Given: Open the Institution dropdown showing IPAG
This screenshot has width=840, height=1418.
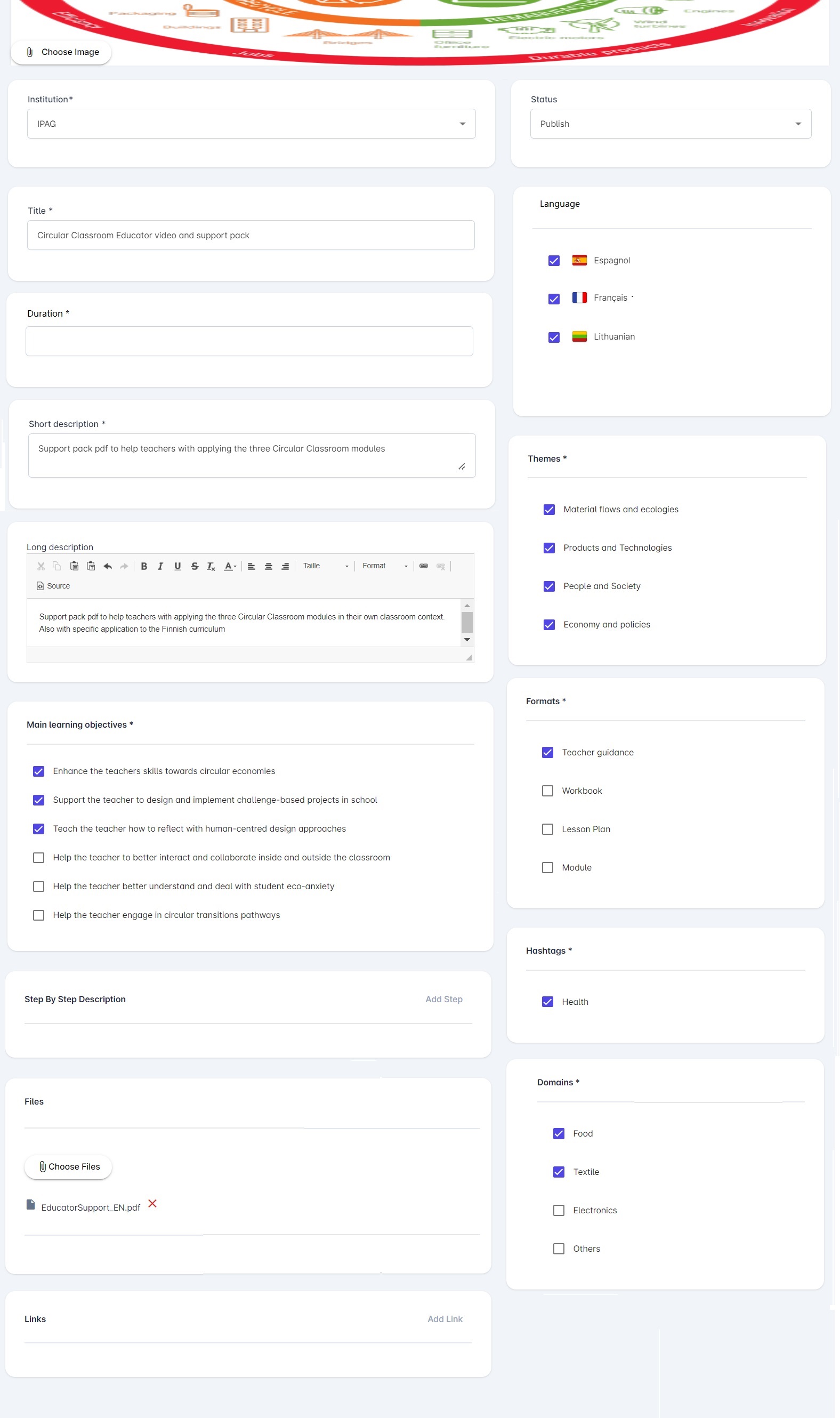Looking at the screenshot, I should [252, 124].
